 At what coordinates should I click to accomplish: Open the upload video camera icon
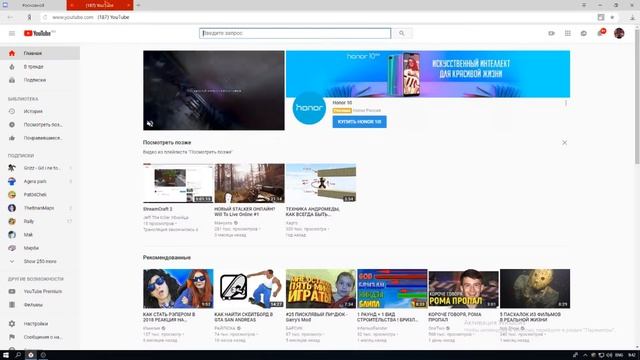551,33
